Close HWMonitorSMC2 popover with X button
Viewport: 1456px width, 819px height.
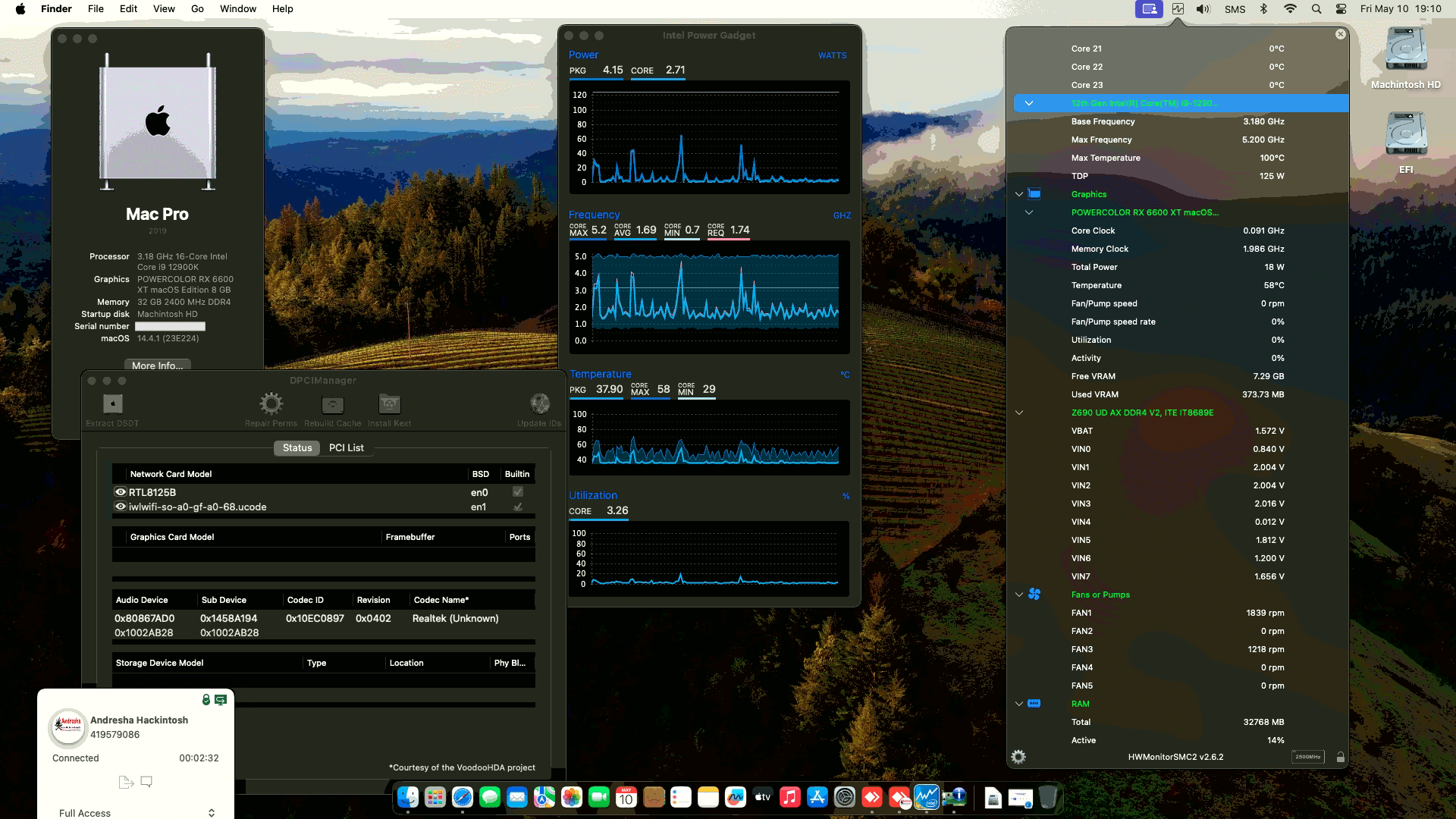coord(1340,34)
